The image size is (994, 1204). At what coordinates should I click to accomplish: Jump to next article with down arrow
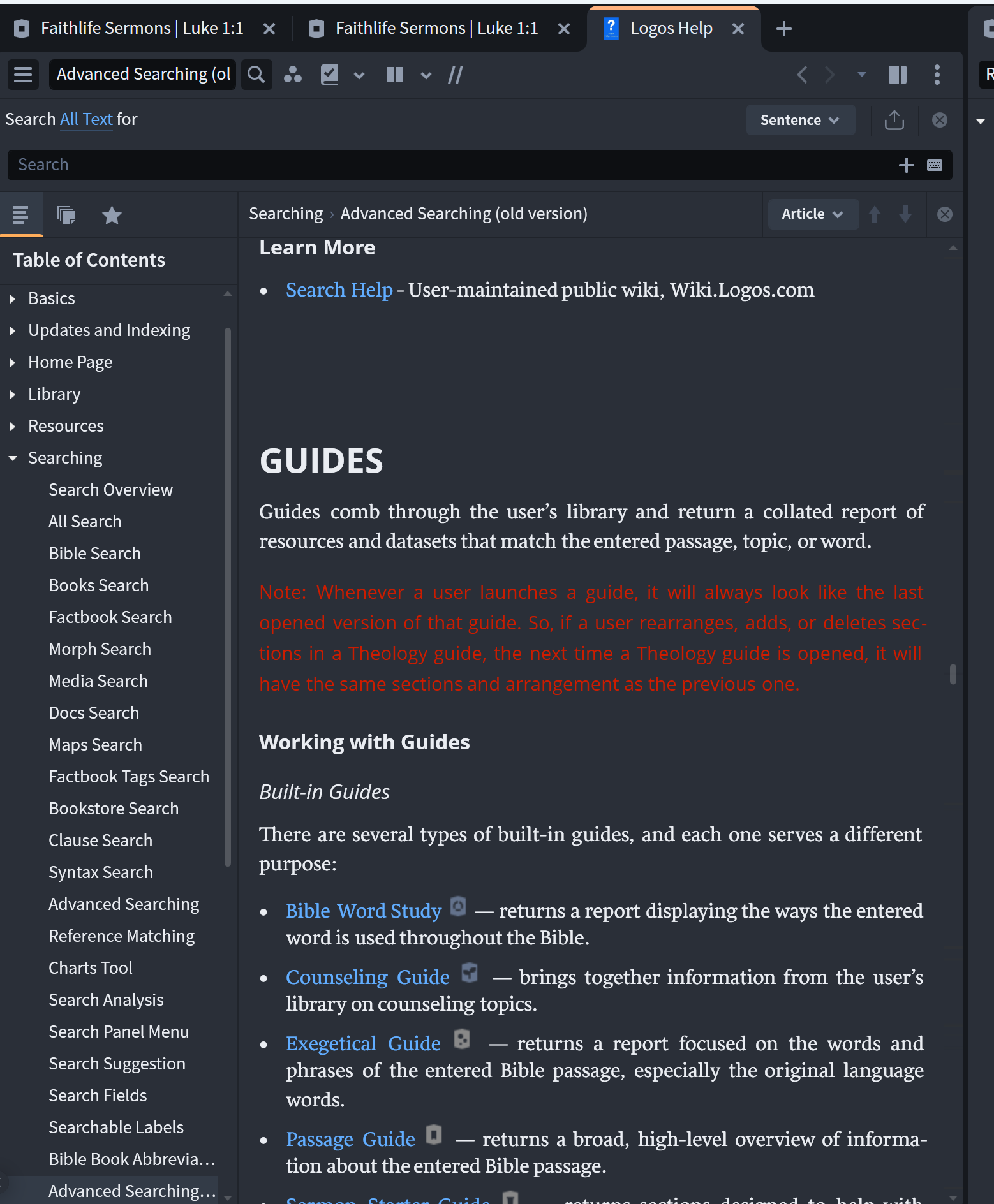point(905,214)
